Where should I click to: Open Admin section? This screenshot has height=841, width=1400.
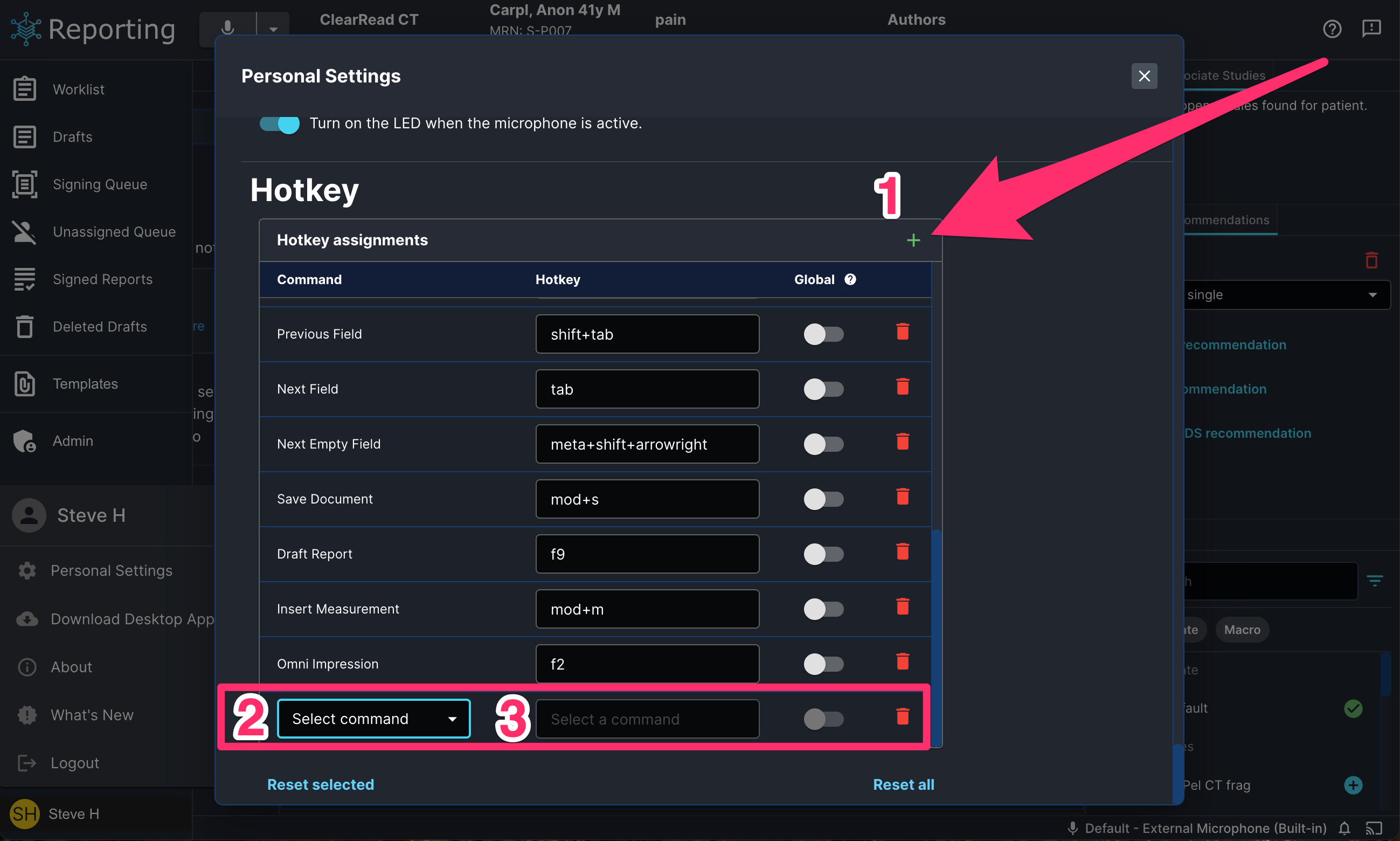[x=73, y=441]
